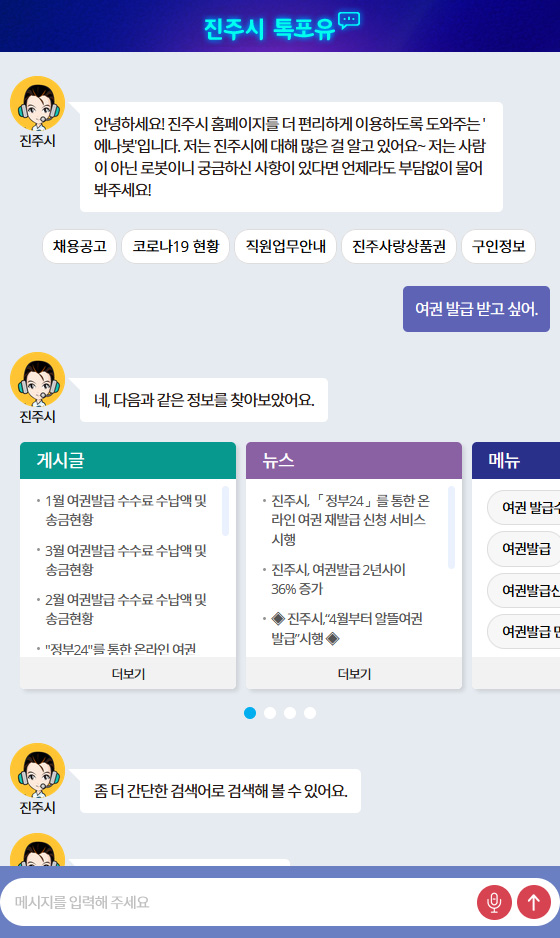Select the 진주사랑상품권 quick reply chip

coord(399,246)
